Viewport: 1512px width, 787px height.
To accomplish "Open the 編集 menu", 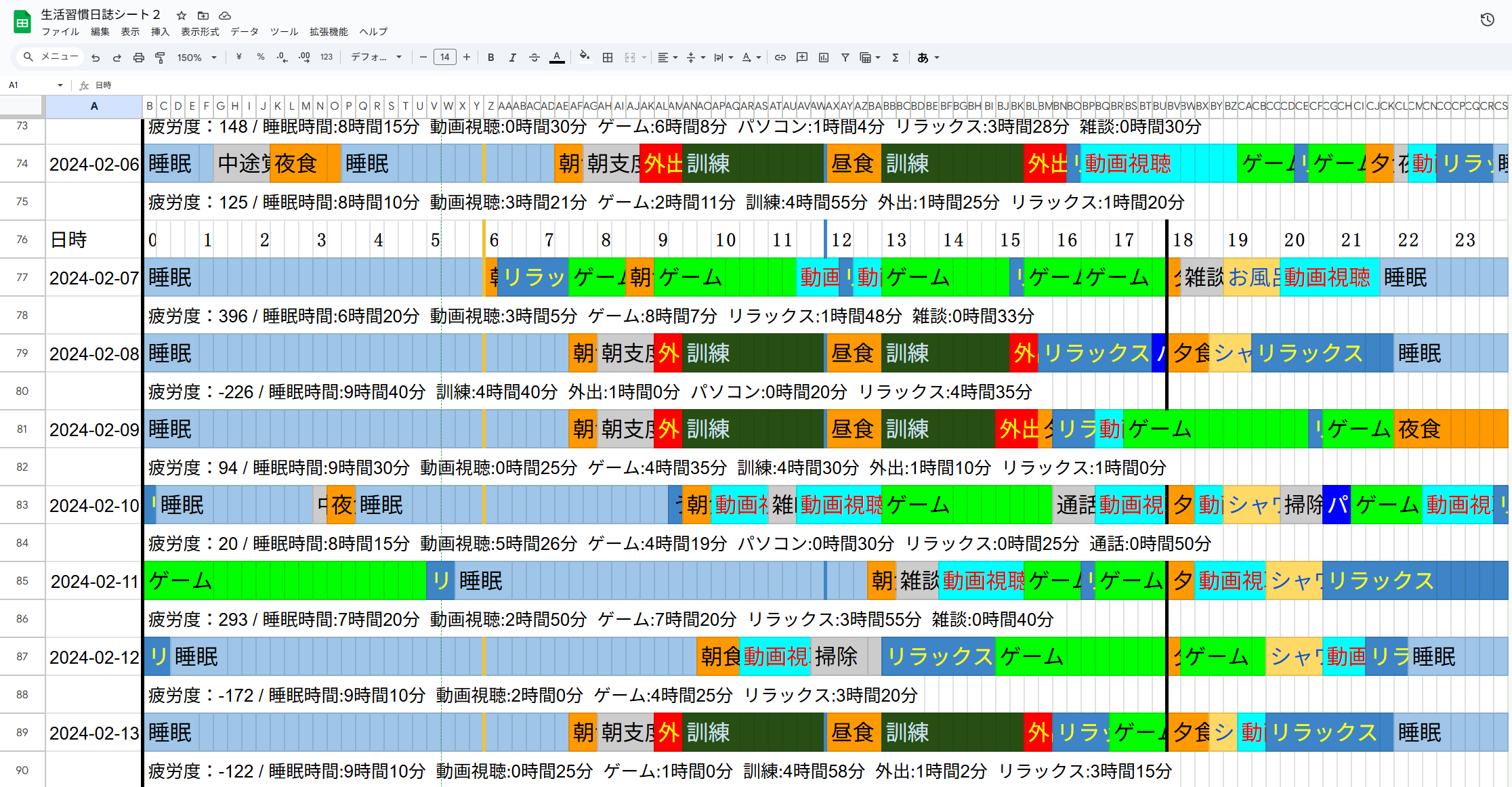I will click(100, 32).
